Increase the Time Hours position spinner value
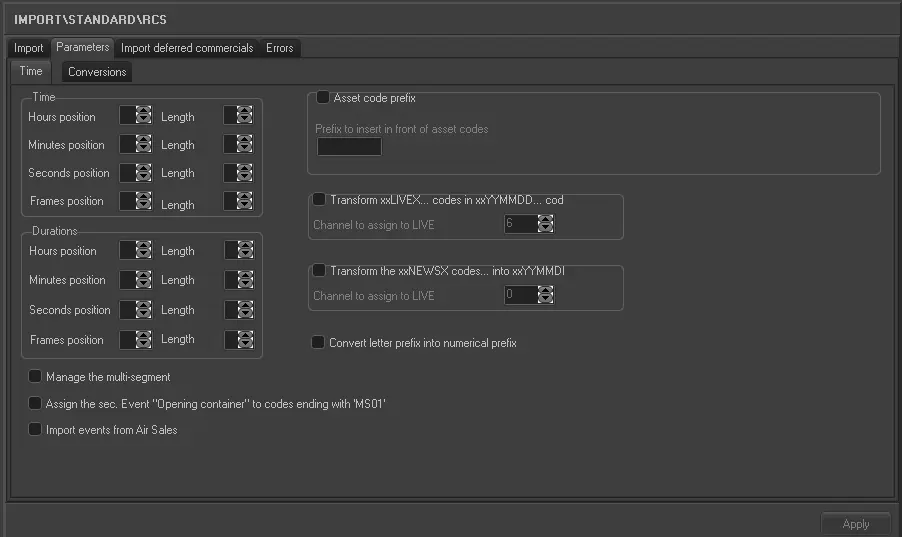The image size is (902, 537). [143, 111]
